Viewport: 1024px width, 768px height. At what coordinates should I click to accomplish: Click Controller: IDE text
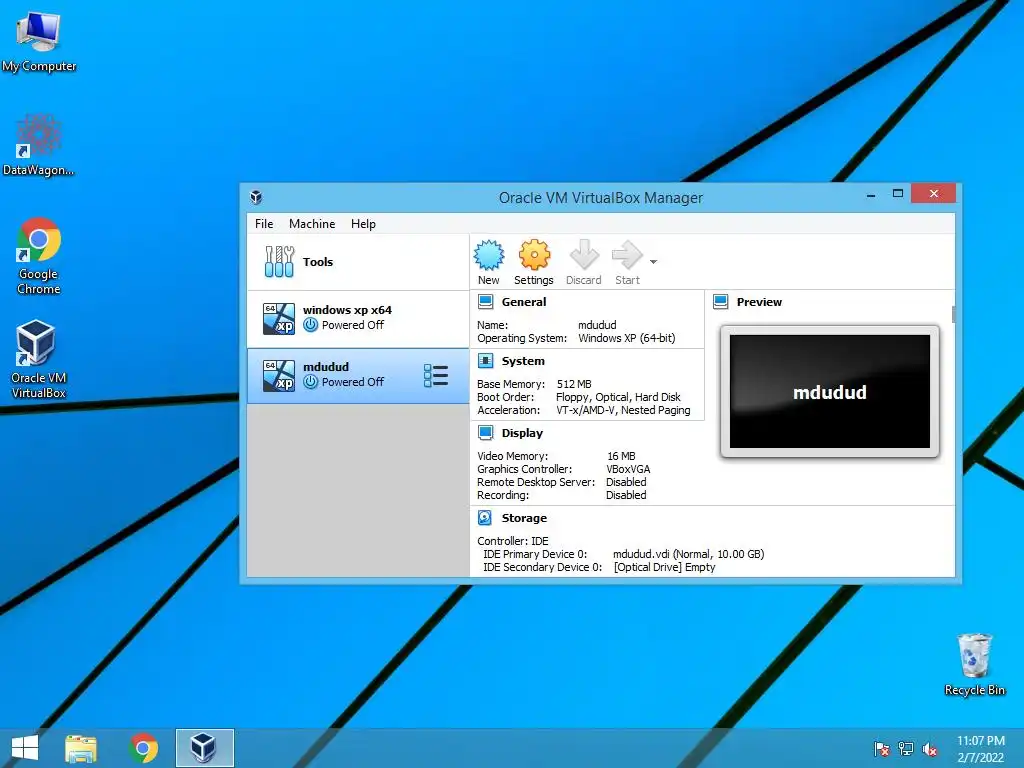coord(513,541)
